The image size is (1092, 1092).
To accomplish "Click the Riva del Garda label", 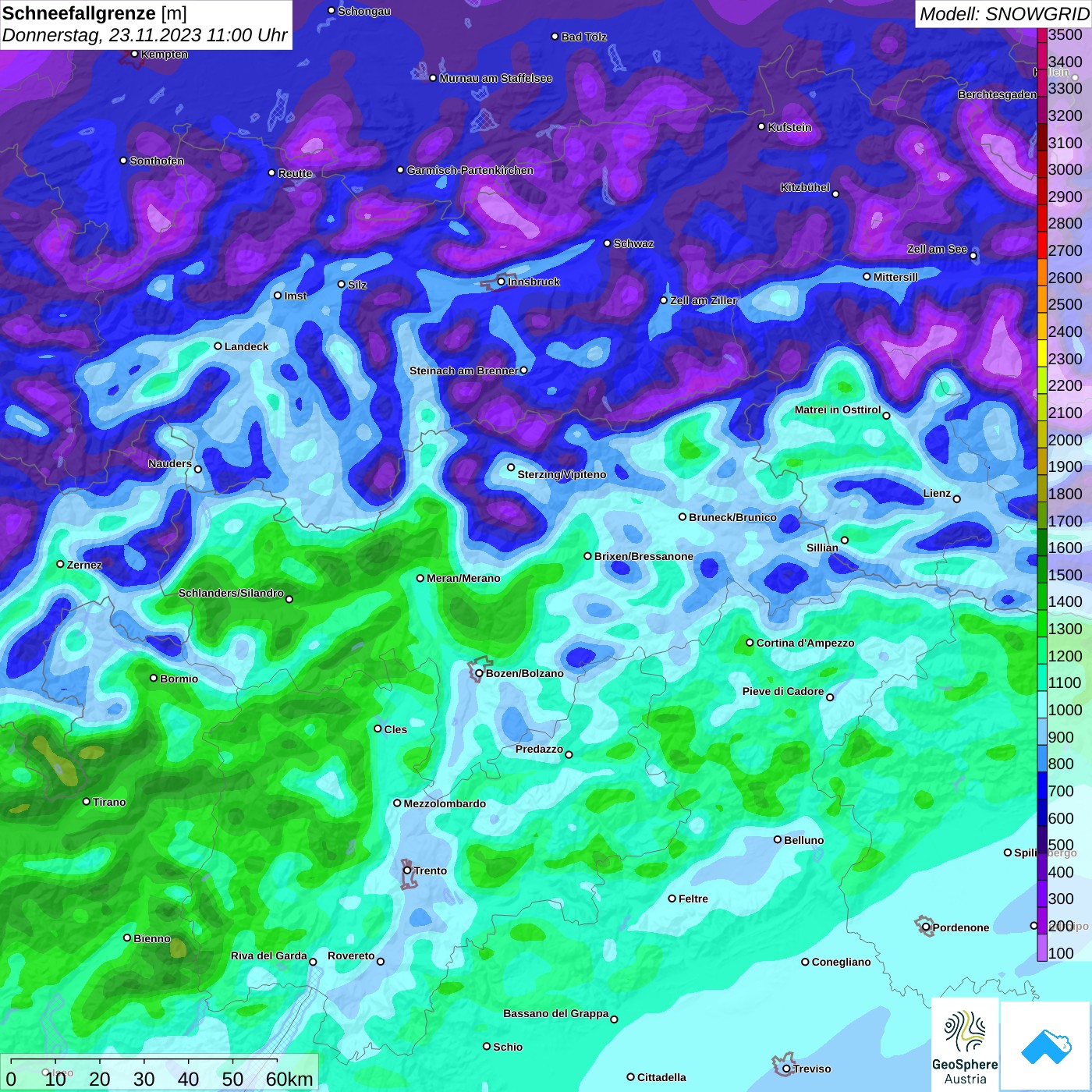I will tap(268, 955).
